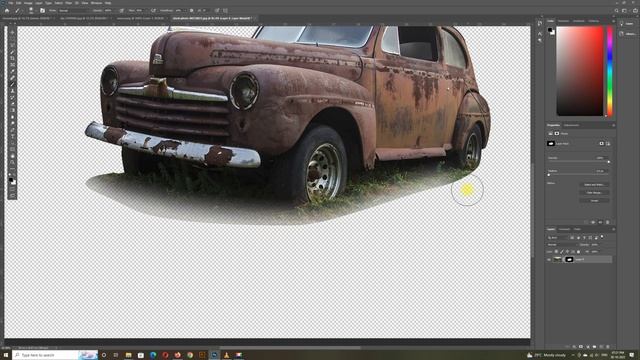This screenshot has height=360, width=640.
Task: Add vector mask icon in Properties
Action: (x=608, y=144)
